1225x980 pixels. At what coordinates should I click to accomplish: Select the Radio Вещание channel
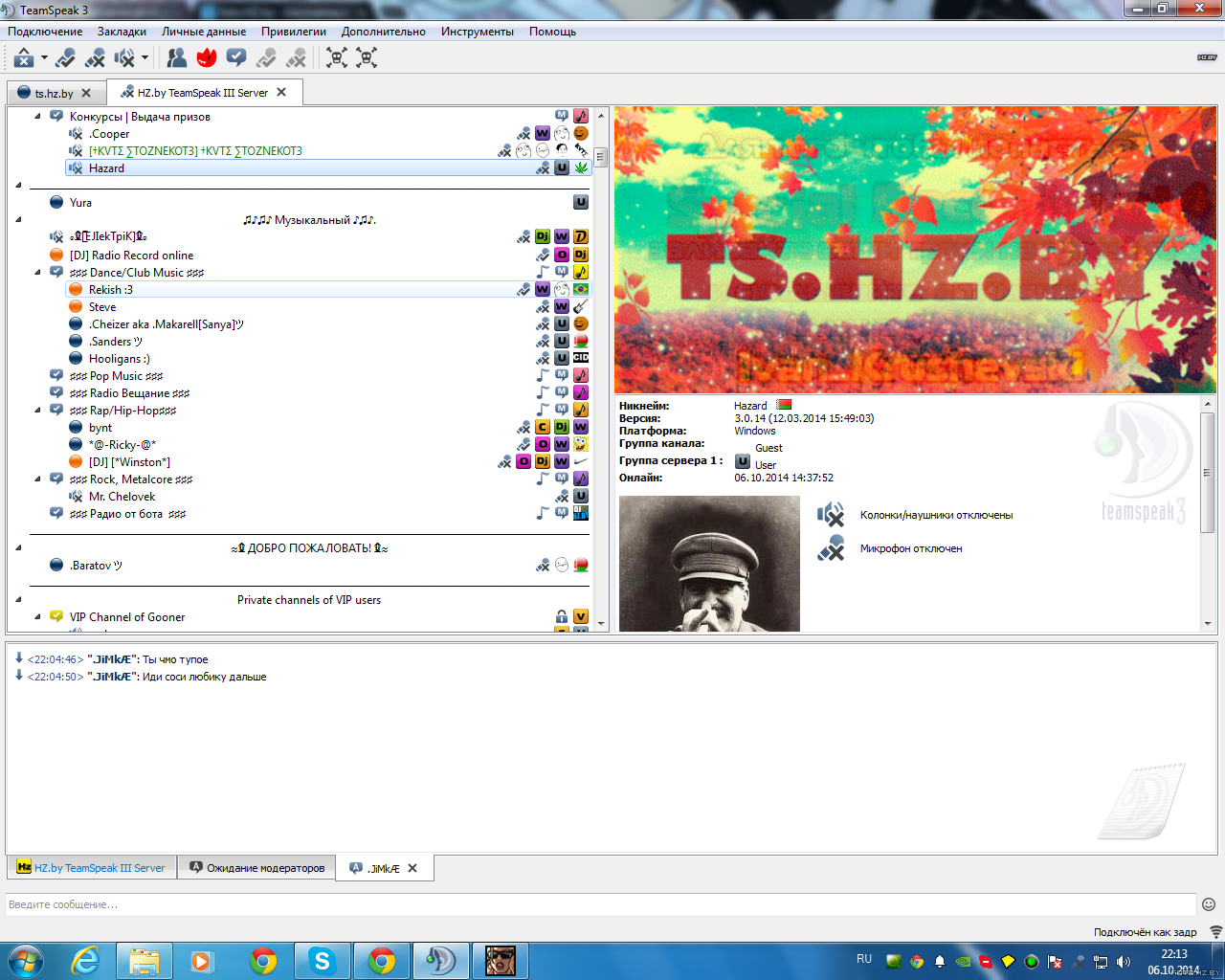coord(319,393)
